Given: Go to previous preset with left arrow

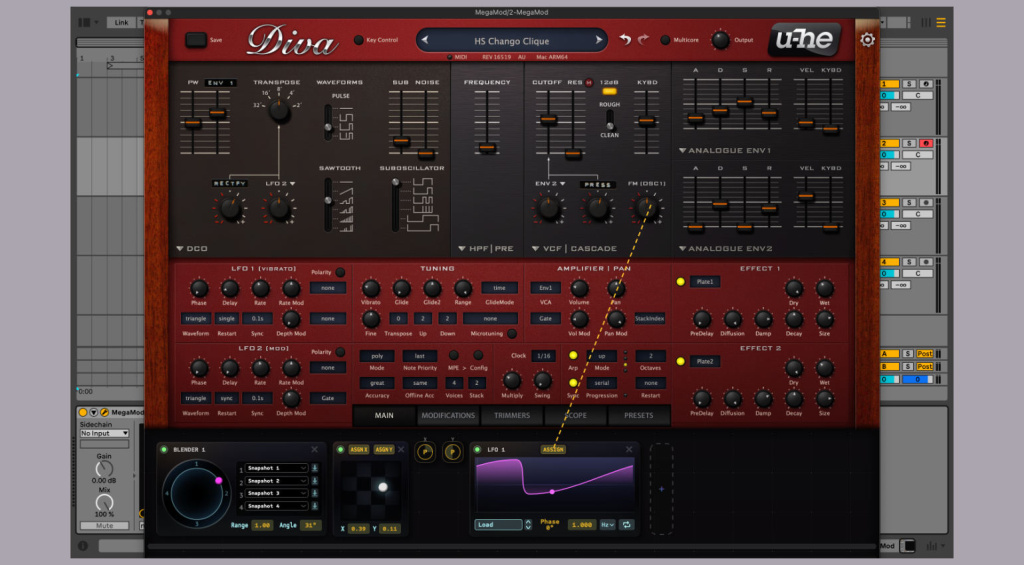Looking at the screenshot, I should [x=425, y=40].
